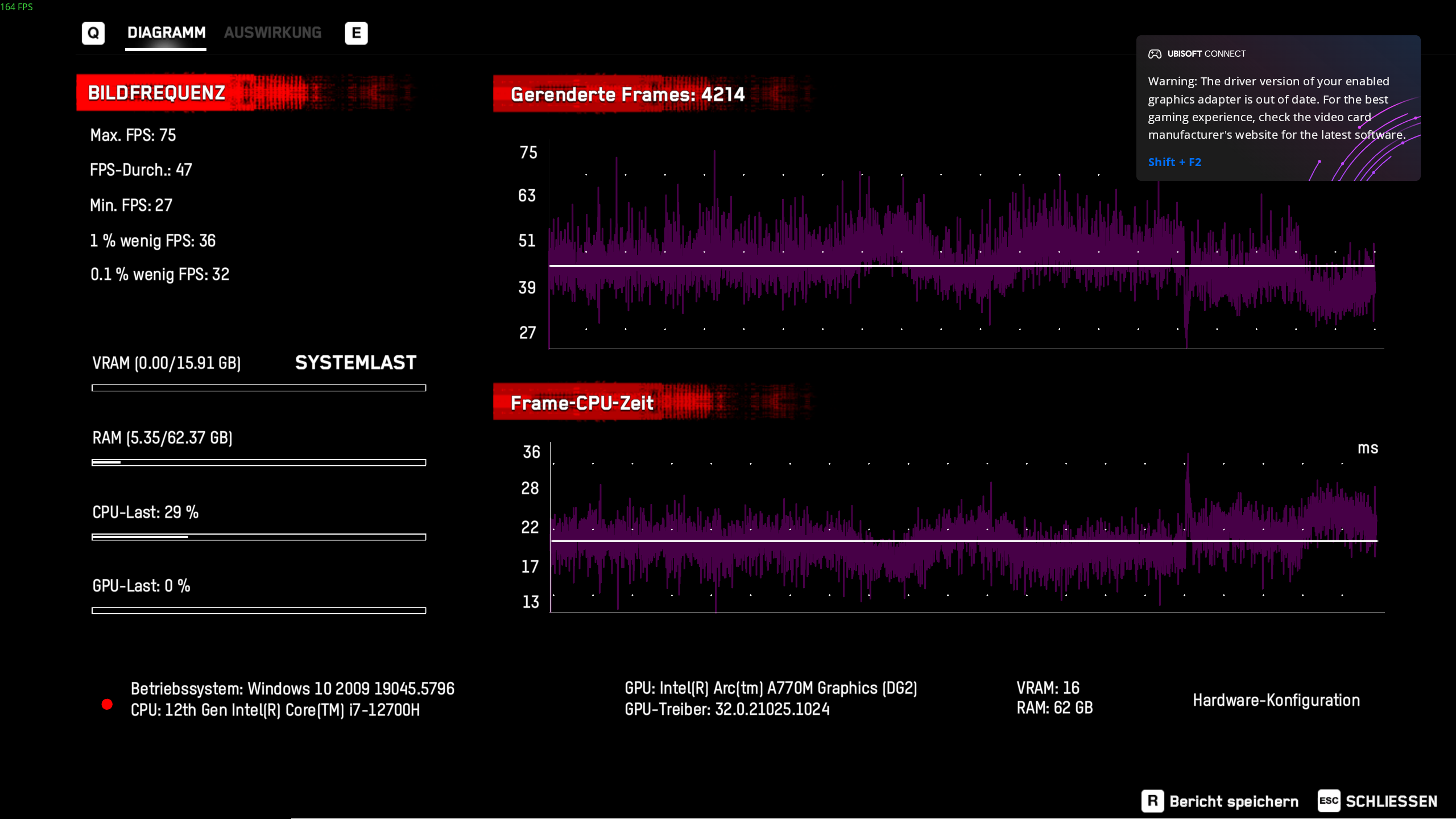Screen dimensions: 1456x819
Task: Open the Diagramm tab
Action: point(166,33)
